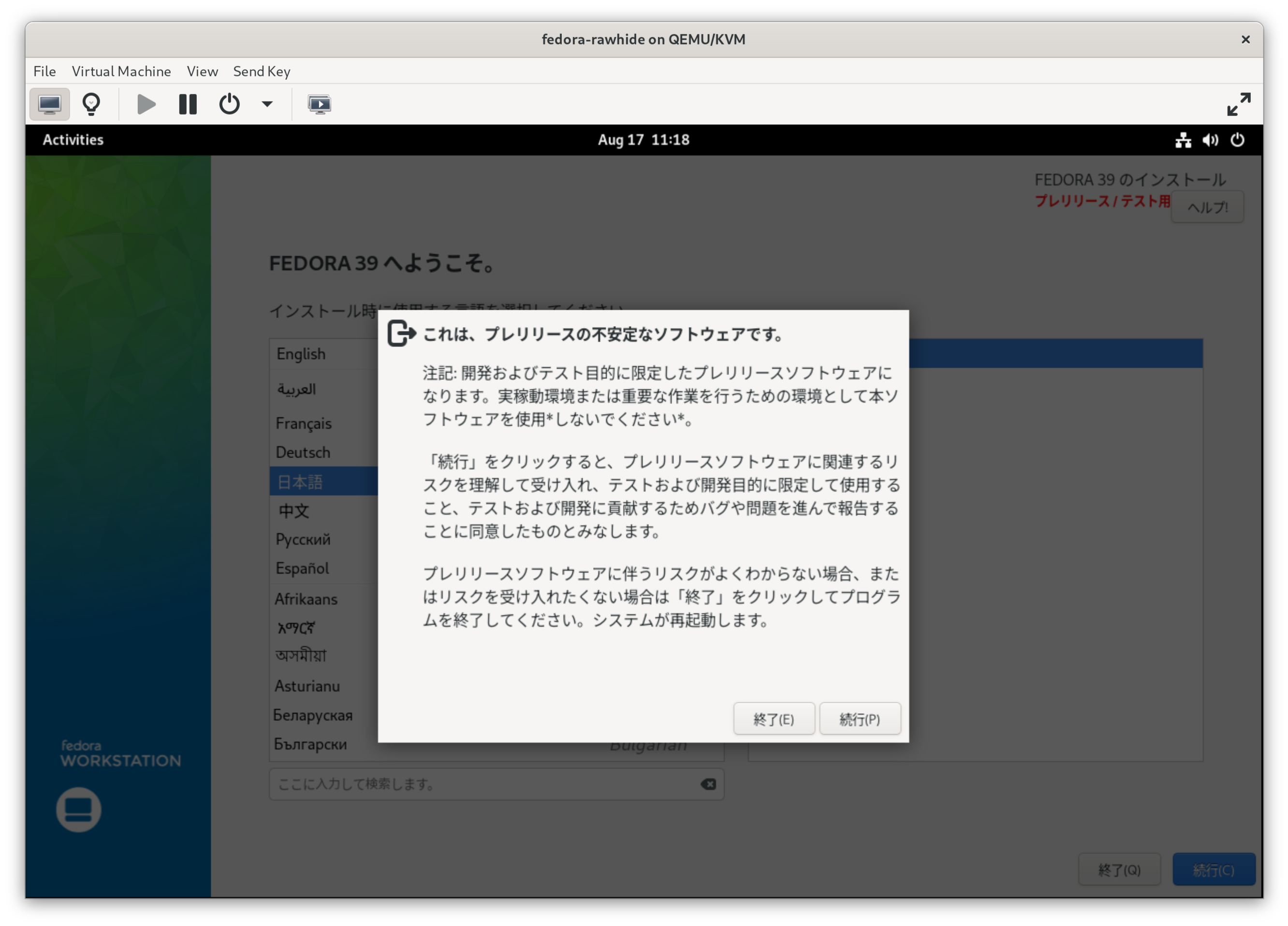This screenshot has width=1288, height=926.
Task: Switch VM viewer to fullscreen
Action: point(1239,104)
